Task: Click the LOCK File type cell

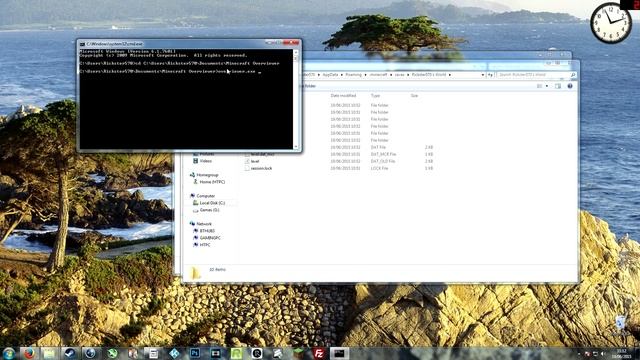Action: click(380, 168)
